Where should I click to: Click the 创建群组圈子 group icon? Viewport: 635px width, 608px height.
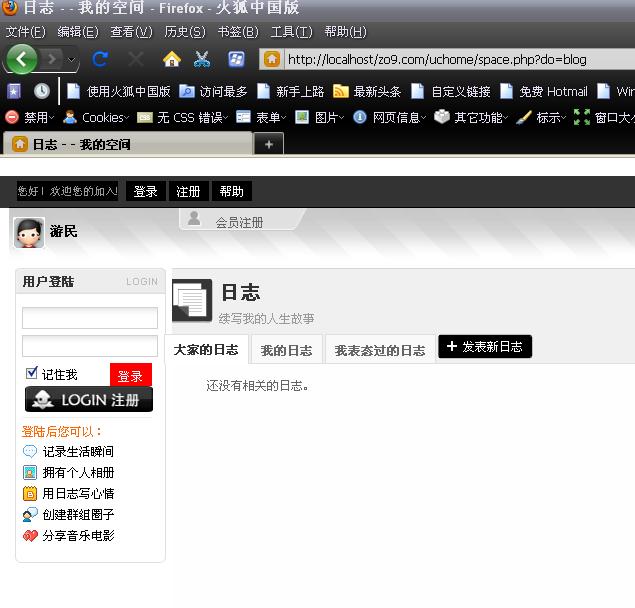pos(30,514)
